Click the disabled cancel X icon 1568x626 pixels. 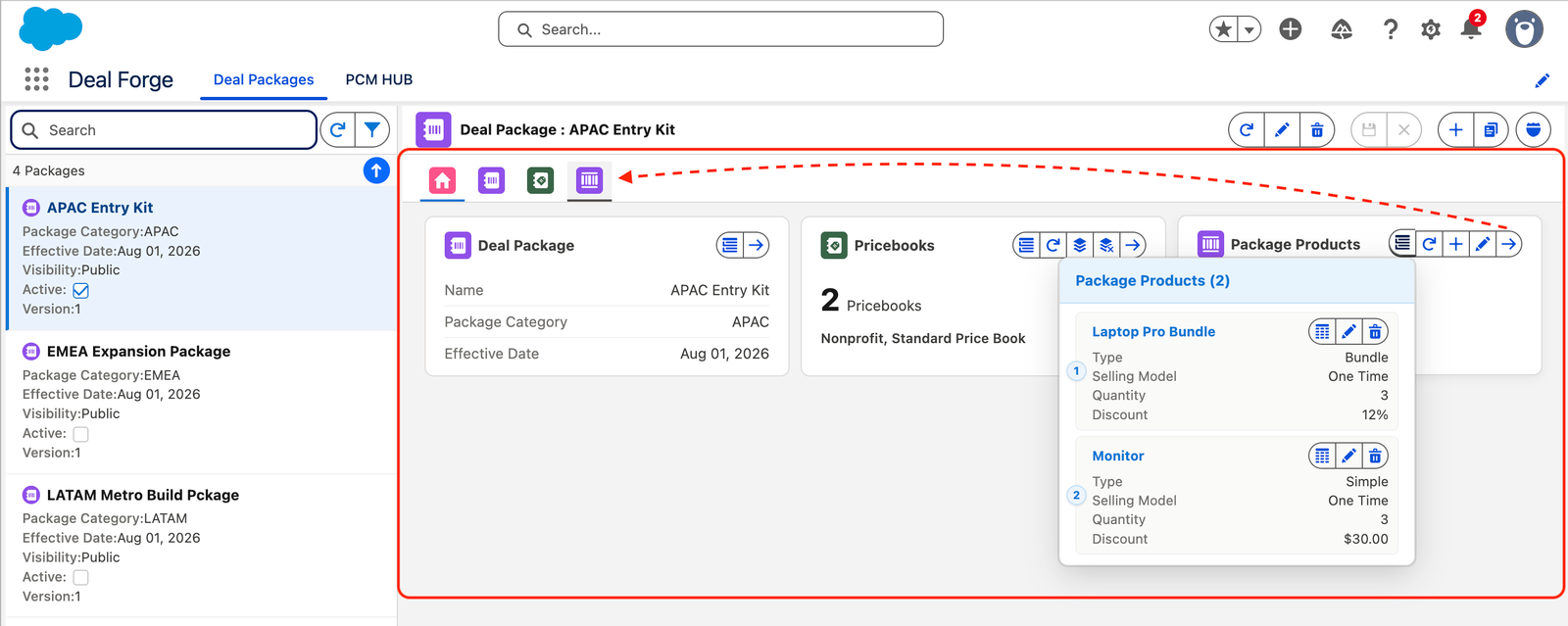click(1404, 129)
